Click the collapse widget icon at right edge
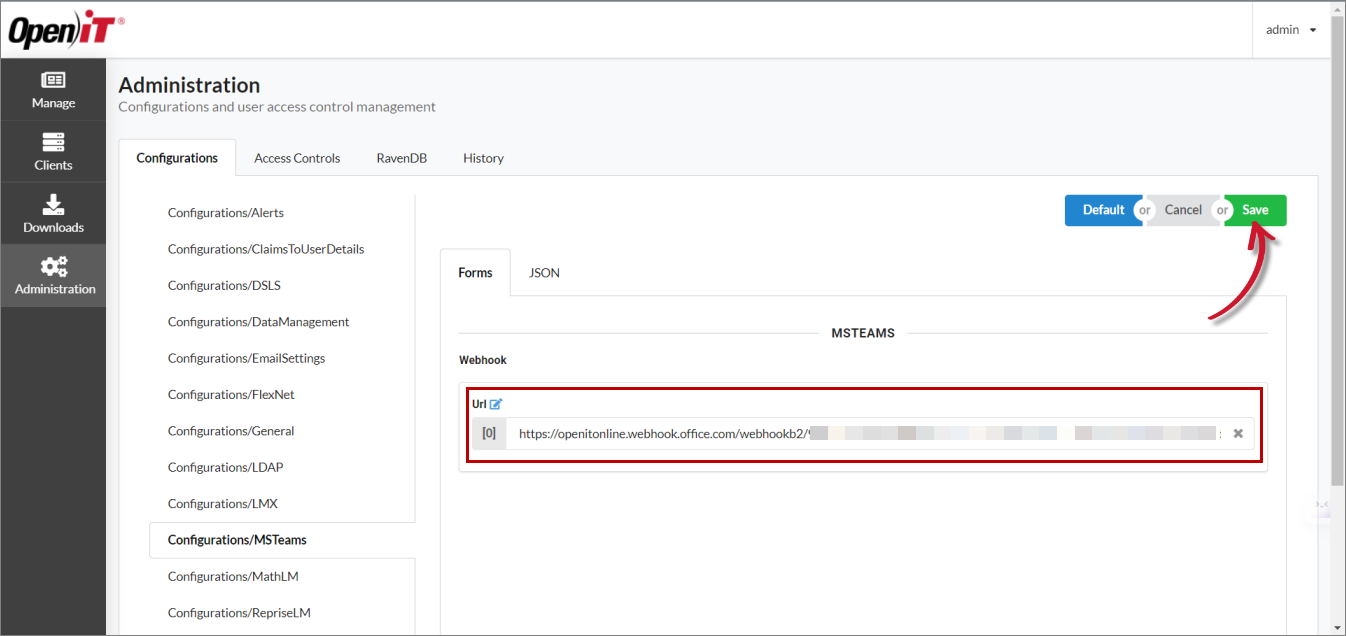Image resolution: width=1346 pixels, height=636 pixels. pos(1323,505)
